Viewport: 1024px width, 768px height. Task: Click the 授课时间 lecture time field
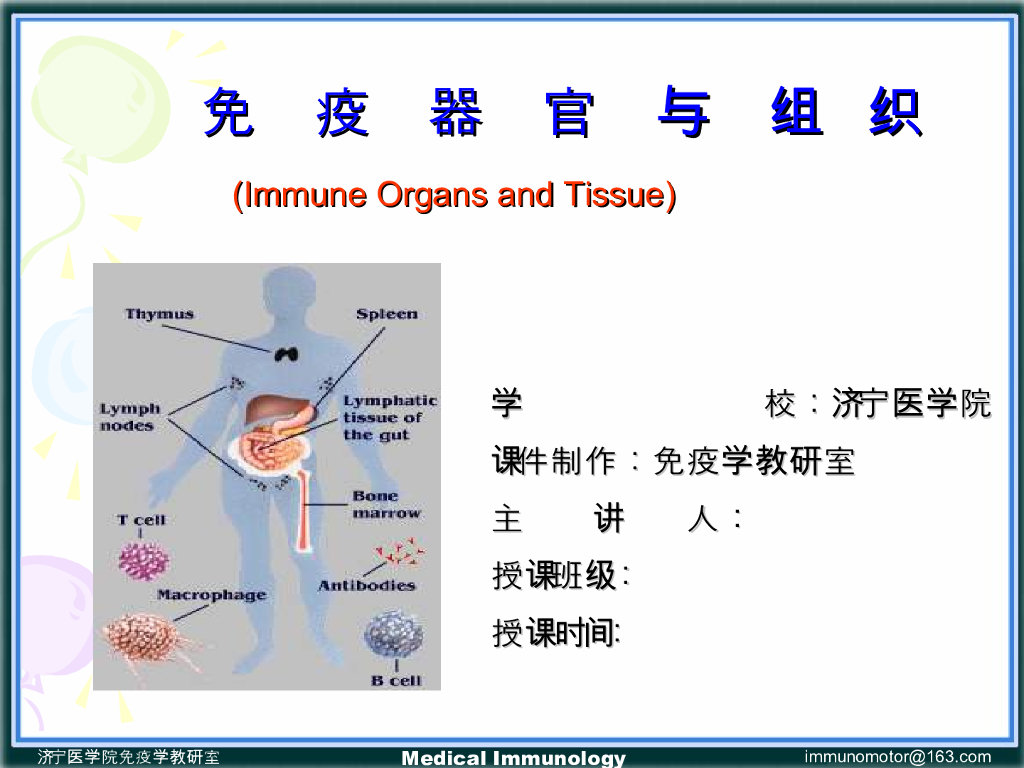[556, 633]
